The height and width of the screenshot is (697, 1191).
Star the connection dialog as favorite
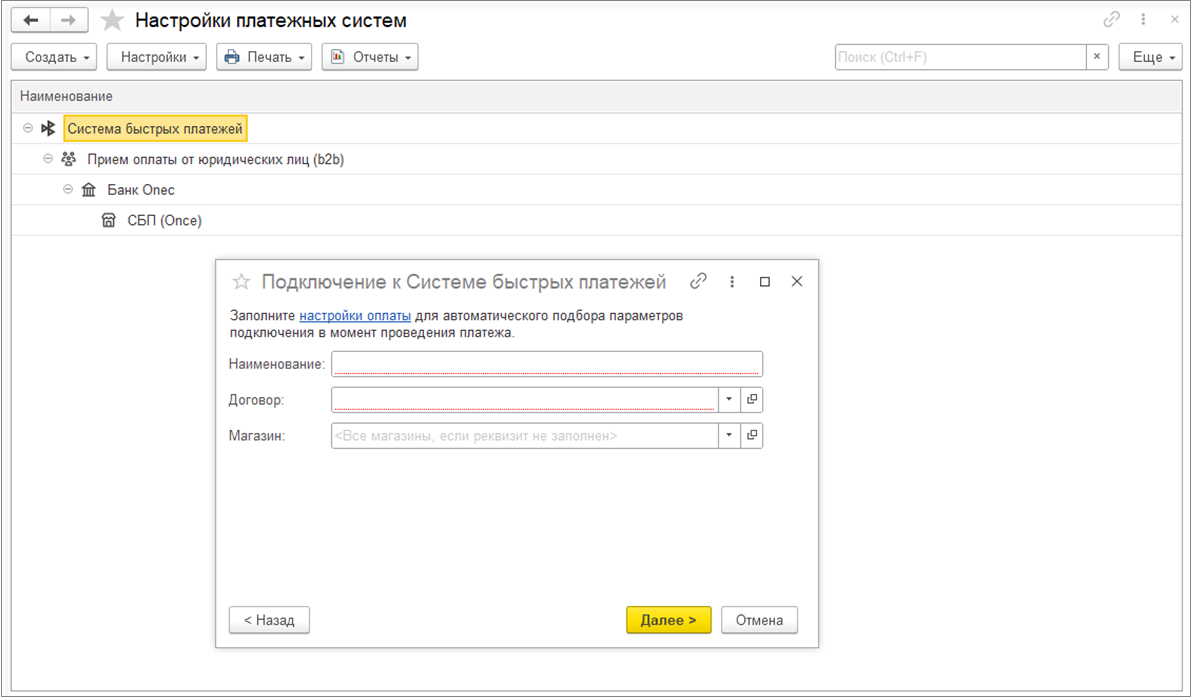click(240, 282)
